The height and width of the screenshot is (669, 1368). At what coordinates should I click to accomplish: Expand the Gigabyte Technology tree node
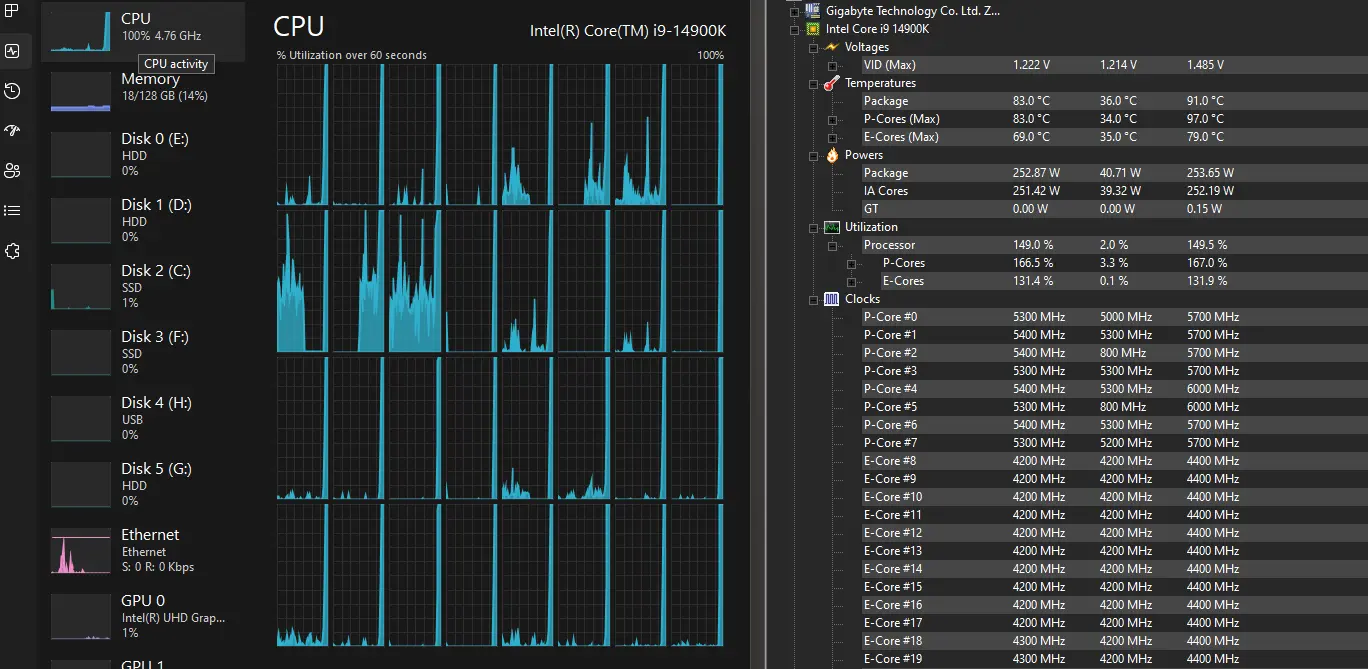pos(795,11)
